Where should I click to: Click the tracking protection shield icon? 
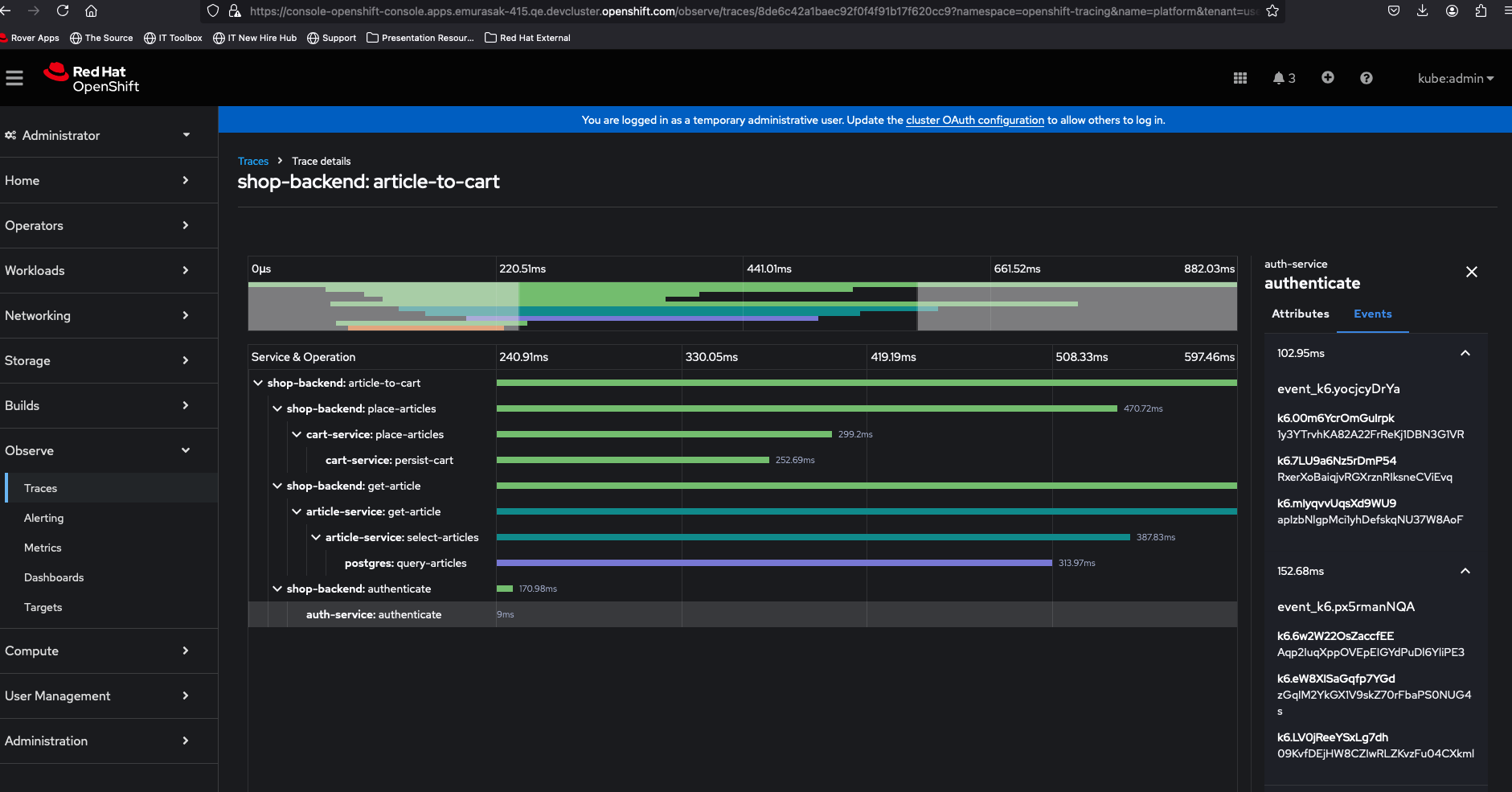click(213, 10)
